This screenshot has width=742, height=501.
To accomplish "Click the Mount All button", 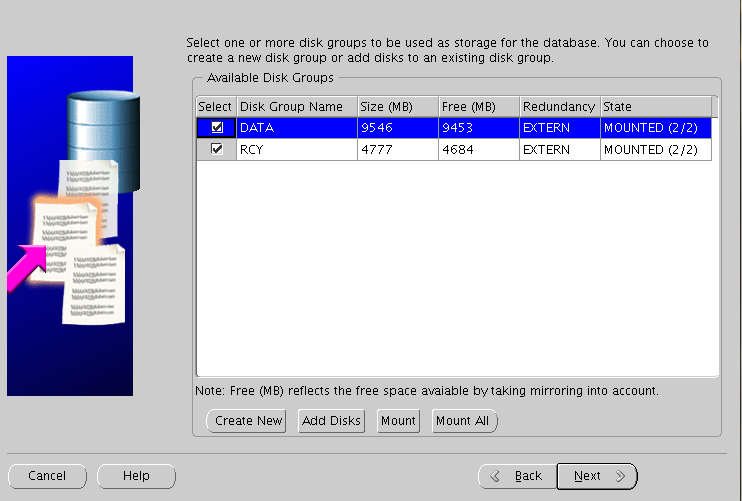I will click(464, 421).
